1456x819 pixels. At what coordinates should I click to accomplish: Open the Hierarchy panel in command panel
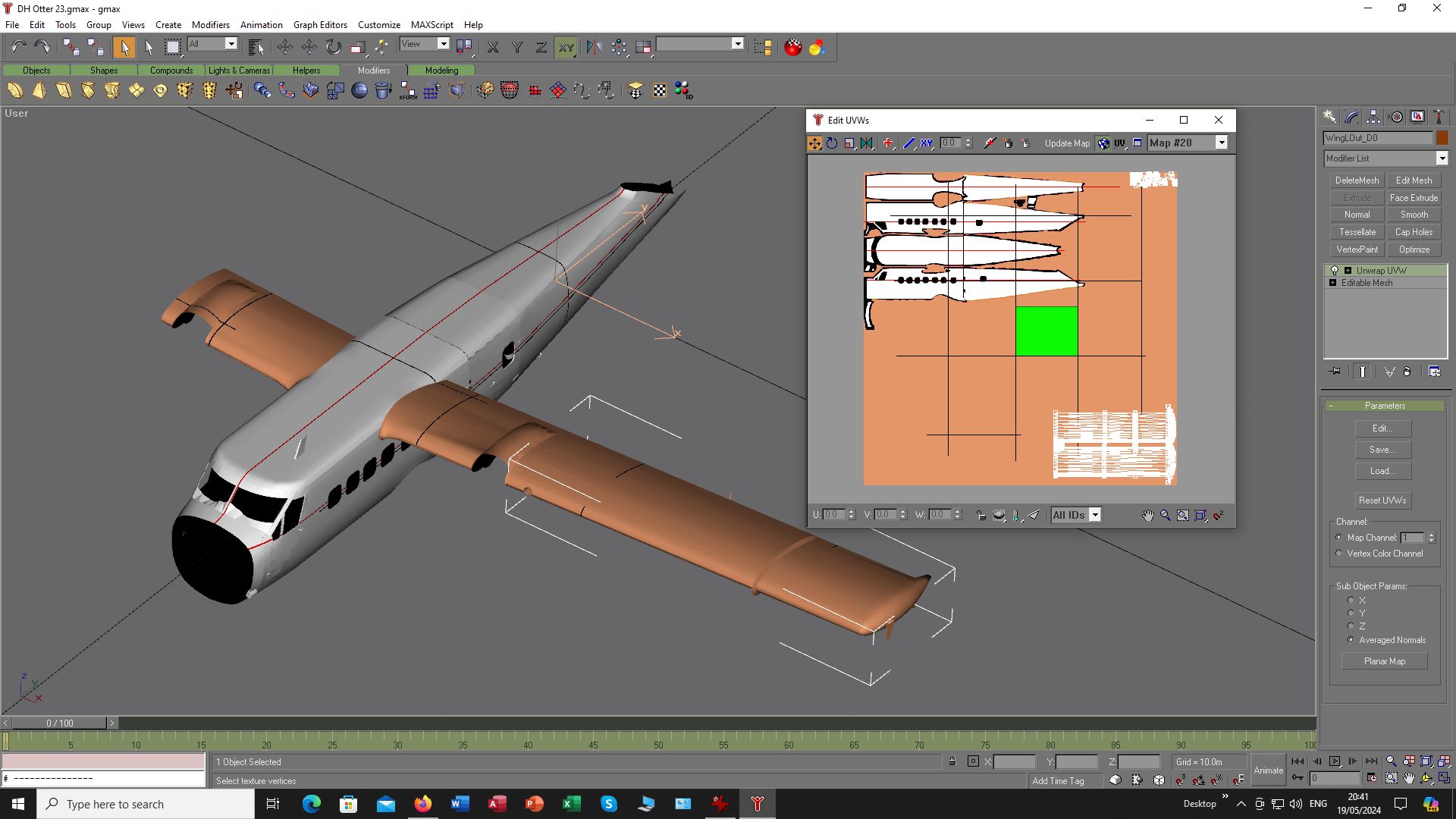coord(1373,117)
